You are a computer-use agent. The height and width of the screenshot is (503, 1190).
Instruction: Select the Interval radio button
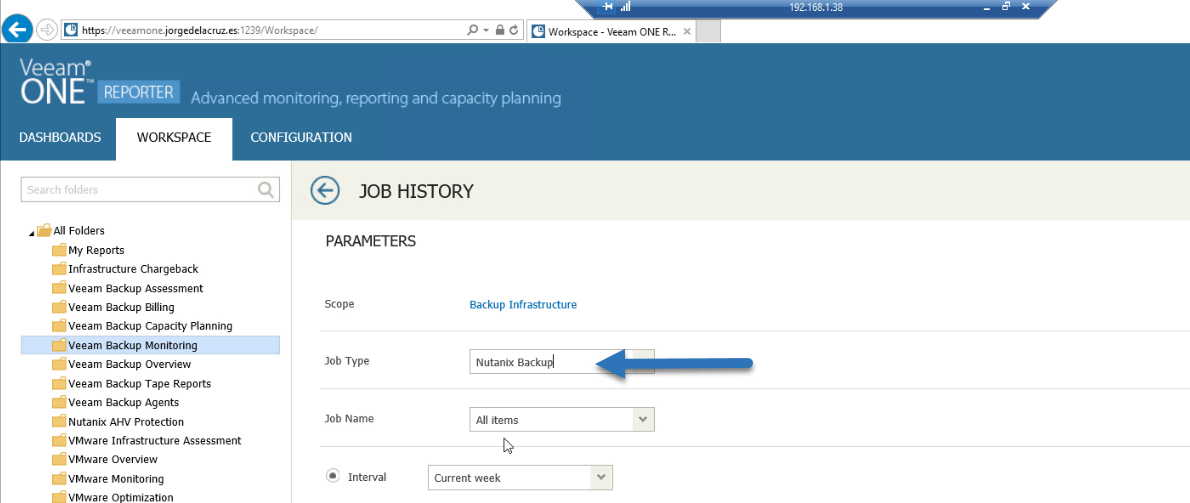[332, 476]
